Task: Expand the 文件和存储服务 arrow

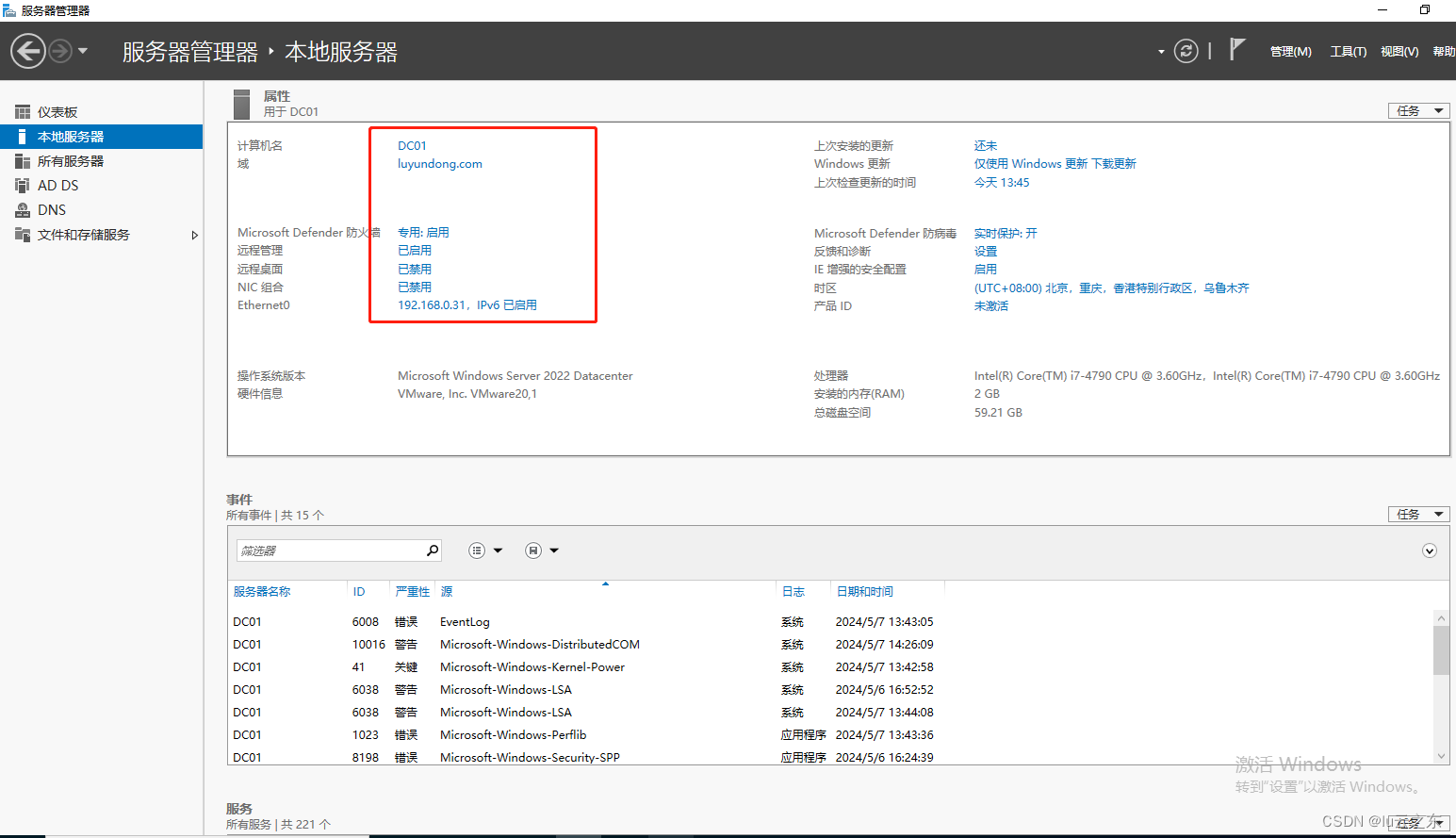Action: coord(194,235)
